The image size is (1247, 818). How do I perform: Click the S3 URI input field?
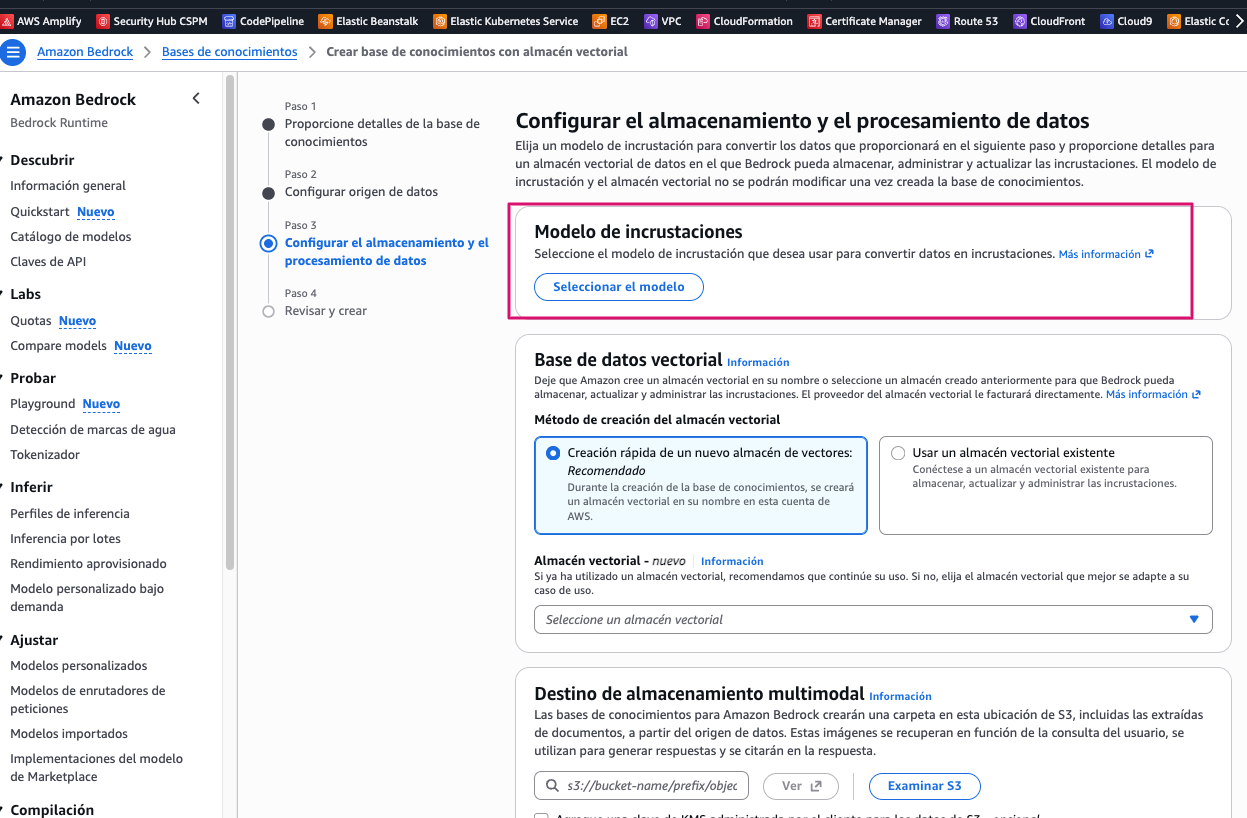(x=641, y=786)
